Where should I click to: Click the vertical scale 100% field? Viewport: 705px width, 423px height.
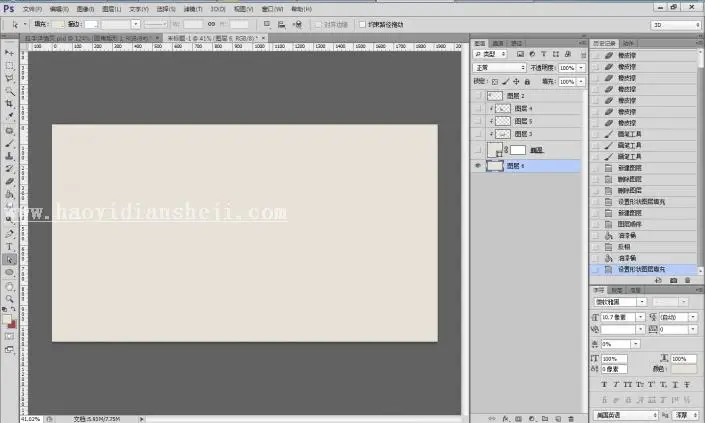point(614,359)
